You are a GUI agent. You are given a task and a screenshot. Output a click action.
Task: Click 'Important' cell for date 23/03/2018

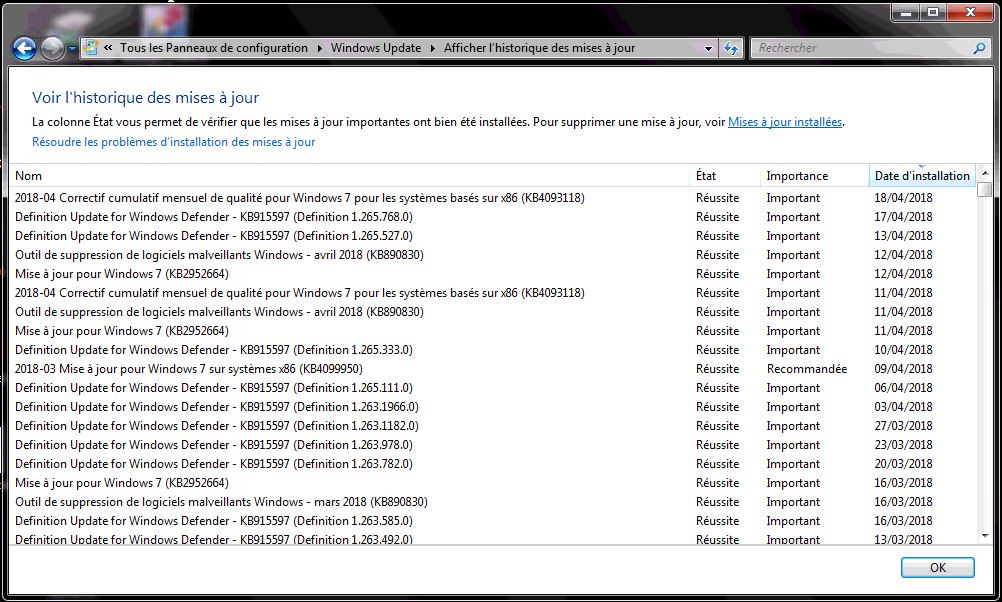pos(793,445)
